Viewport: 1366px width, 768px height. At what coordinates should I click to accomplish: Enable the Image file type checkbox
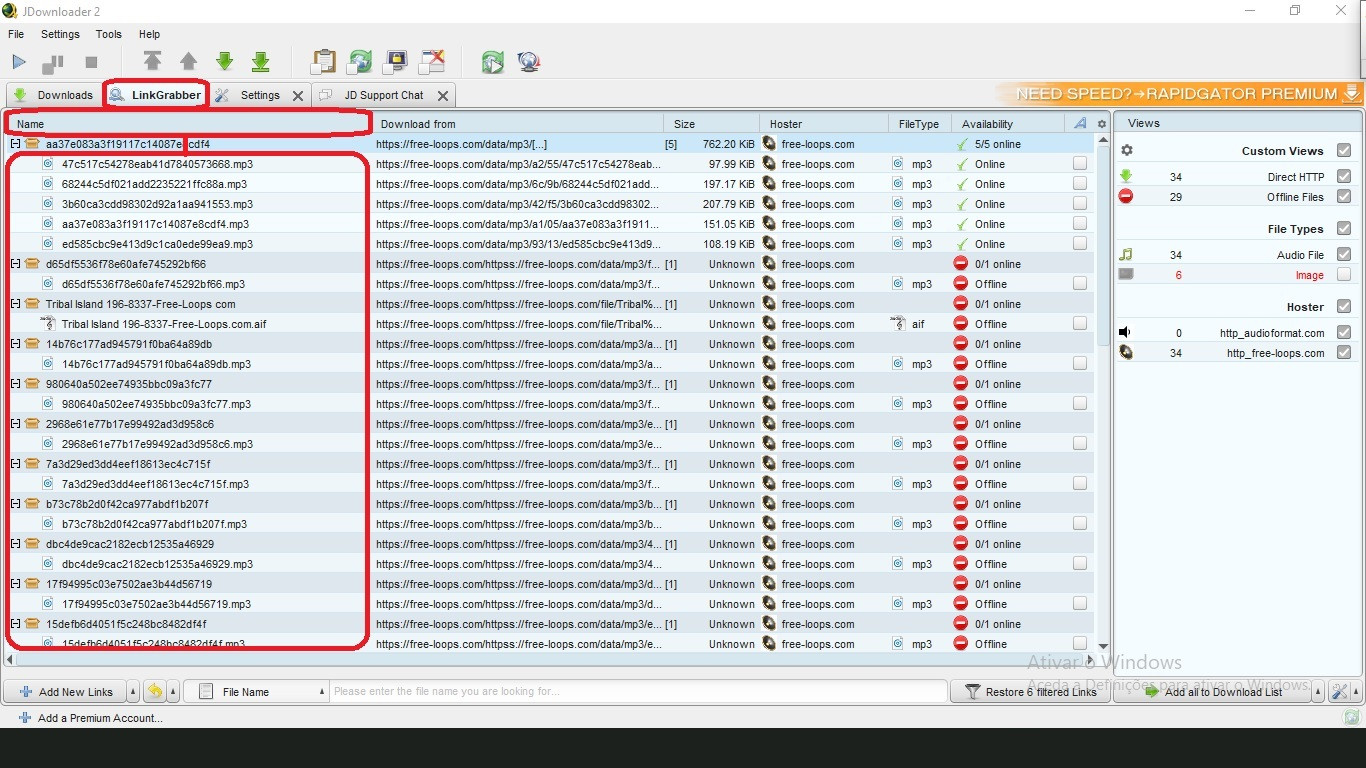point(1344,275)
